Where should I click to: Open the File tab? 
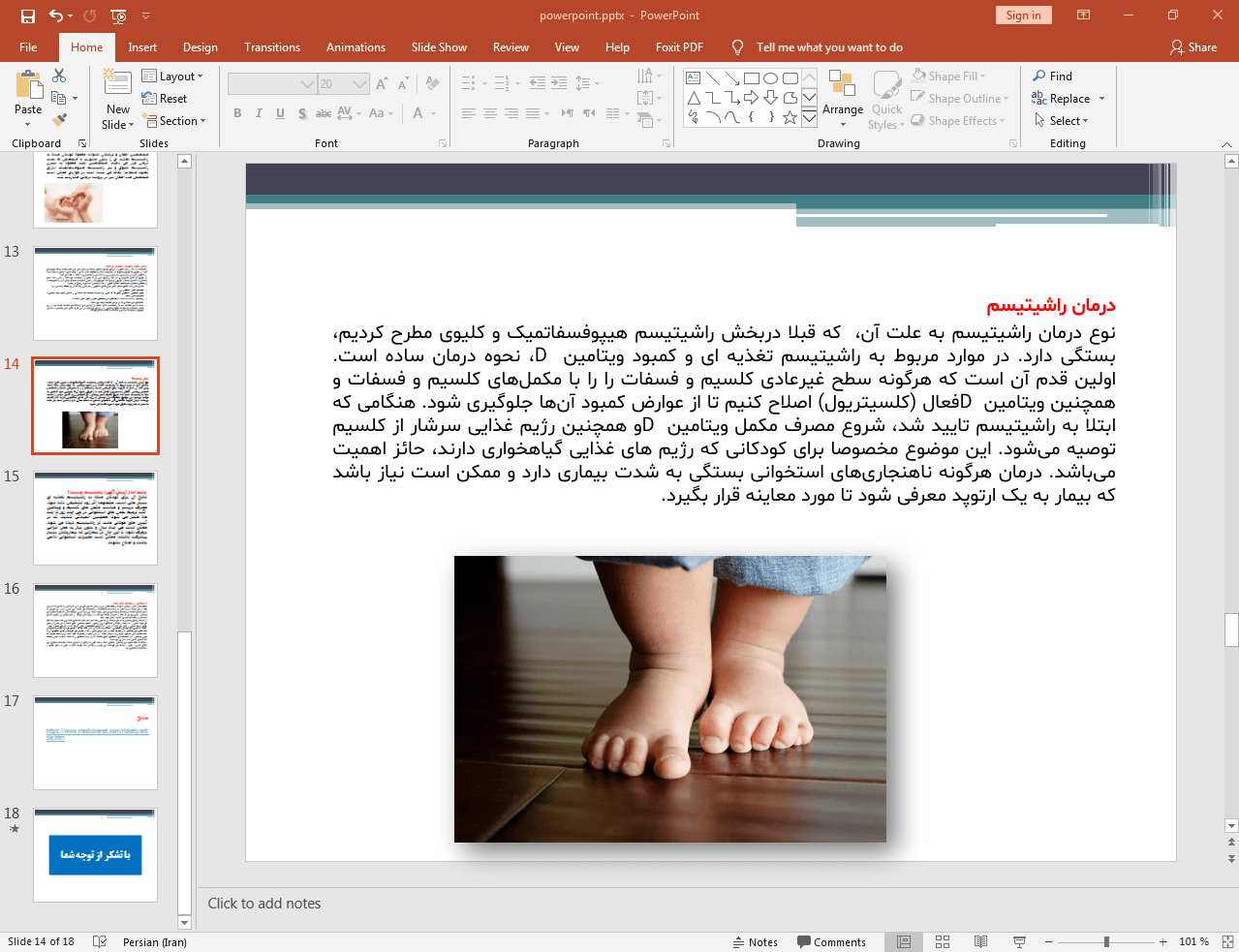[28, 46]
